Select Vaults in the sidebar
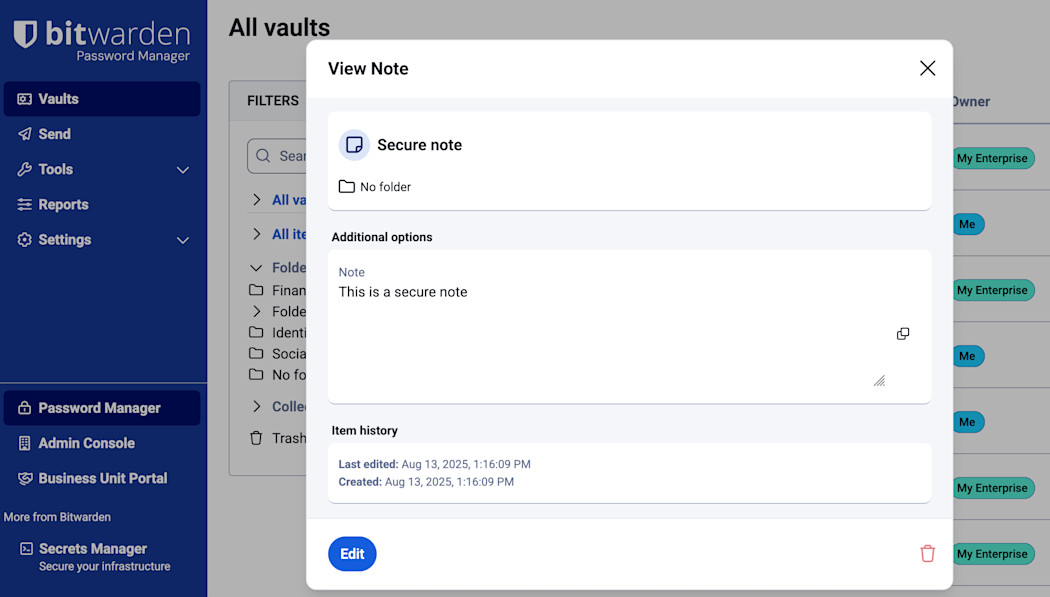1050x597 pixels. tap(58, 99)
